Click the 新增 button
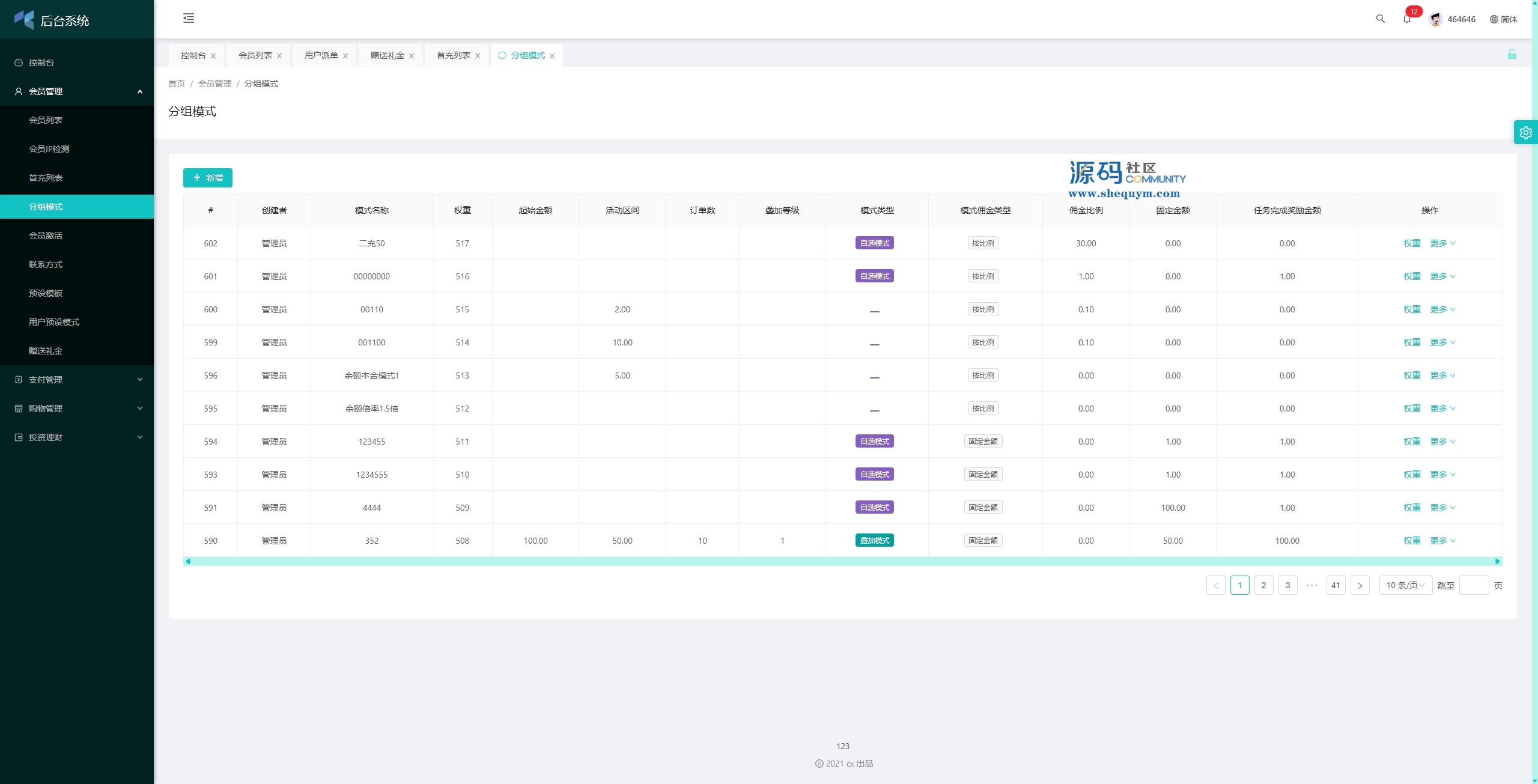This screenshot has height=784, width=1538. click(208, 178)
